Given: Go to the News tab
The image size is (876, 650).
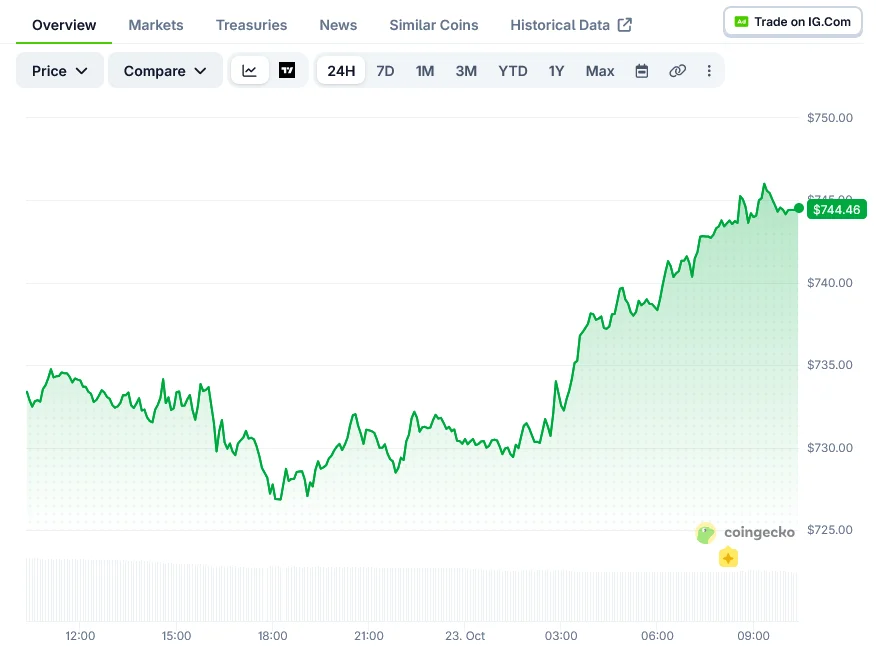Looking at the screenshot, I should pos(338,25).
